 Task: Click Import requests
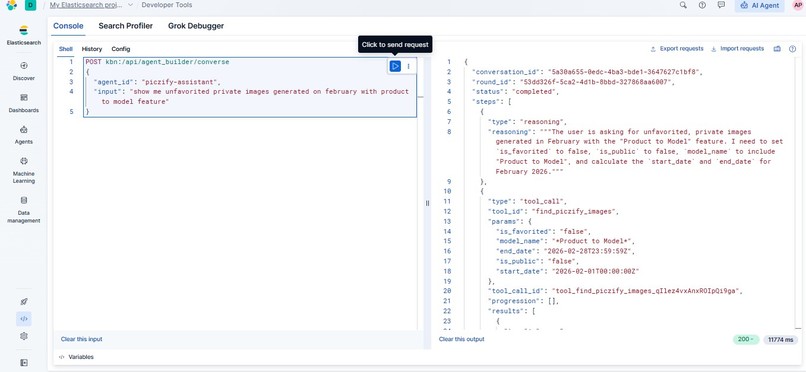coord(738,49)
